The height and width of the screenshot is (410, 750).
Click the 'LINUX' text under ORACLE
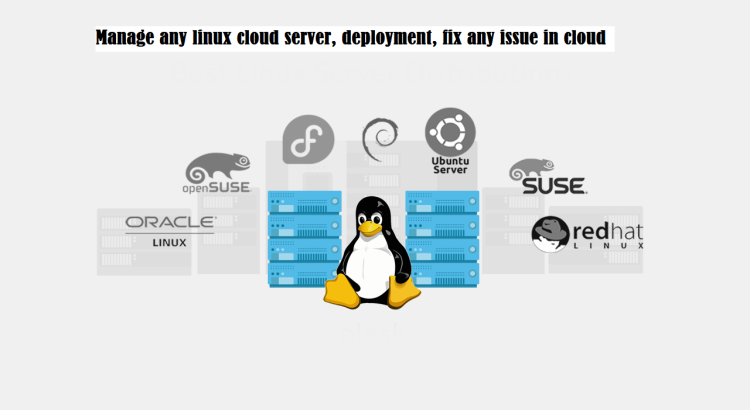point(169,243)
